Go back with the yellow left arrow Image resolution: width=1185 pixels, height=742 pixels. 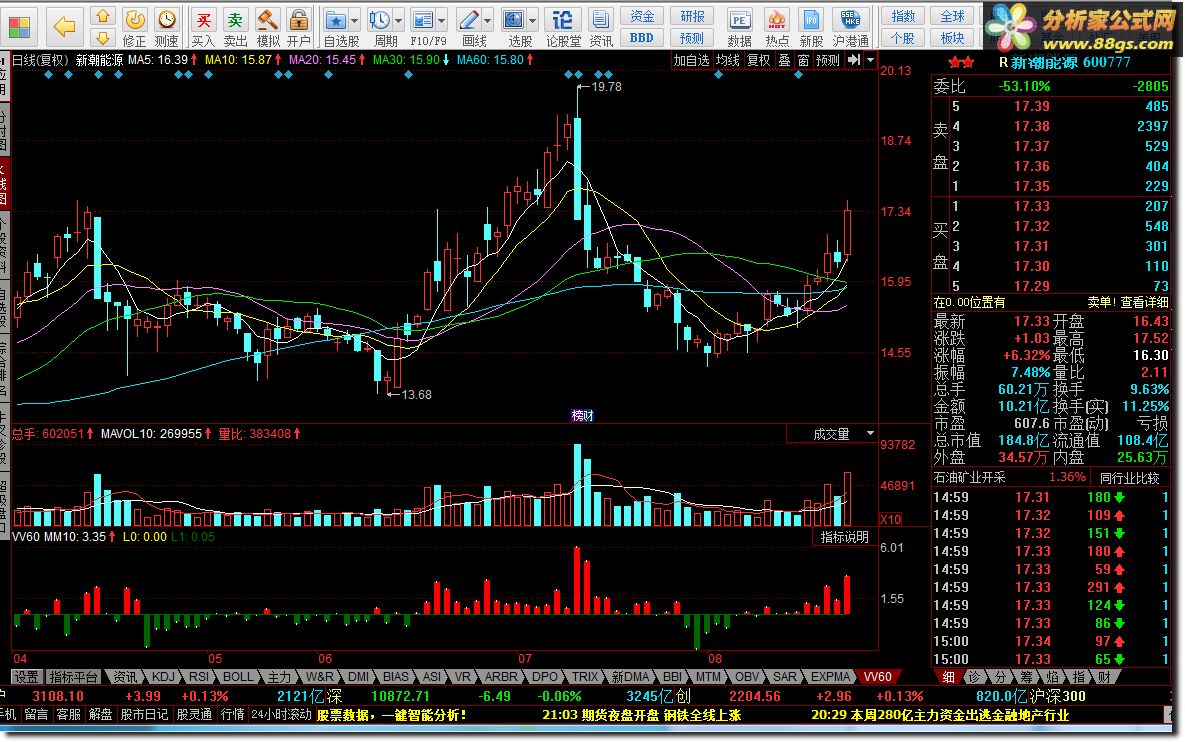click(x=64, y=27)
